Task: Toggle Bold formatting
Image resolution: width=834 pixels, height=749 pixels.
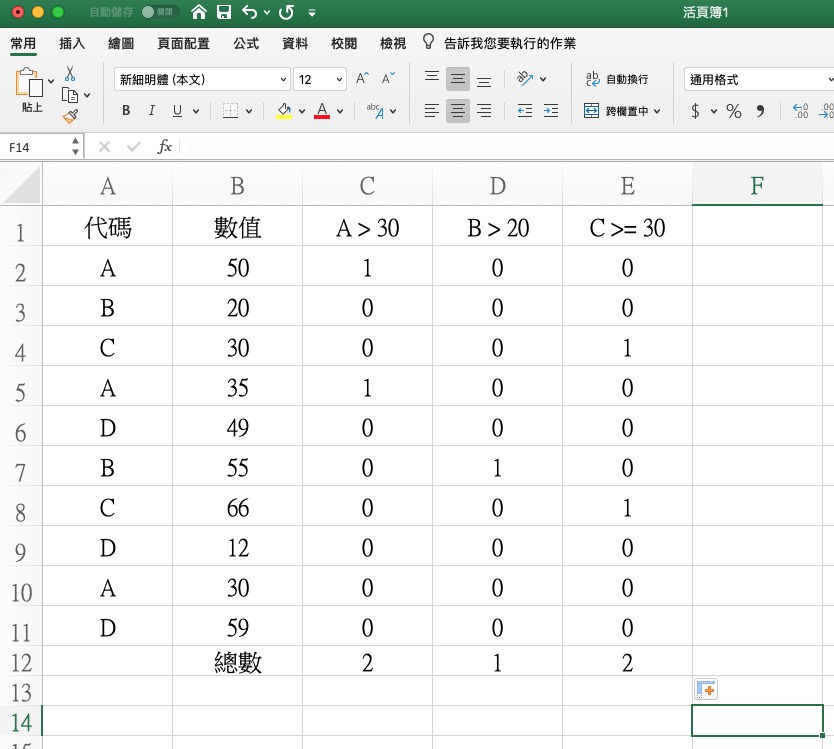Action: 126,112
